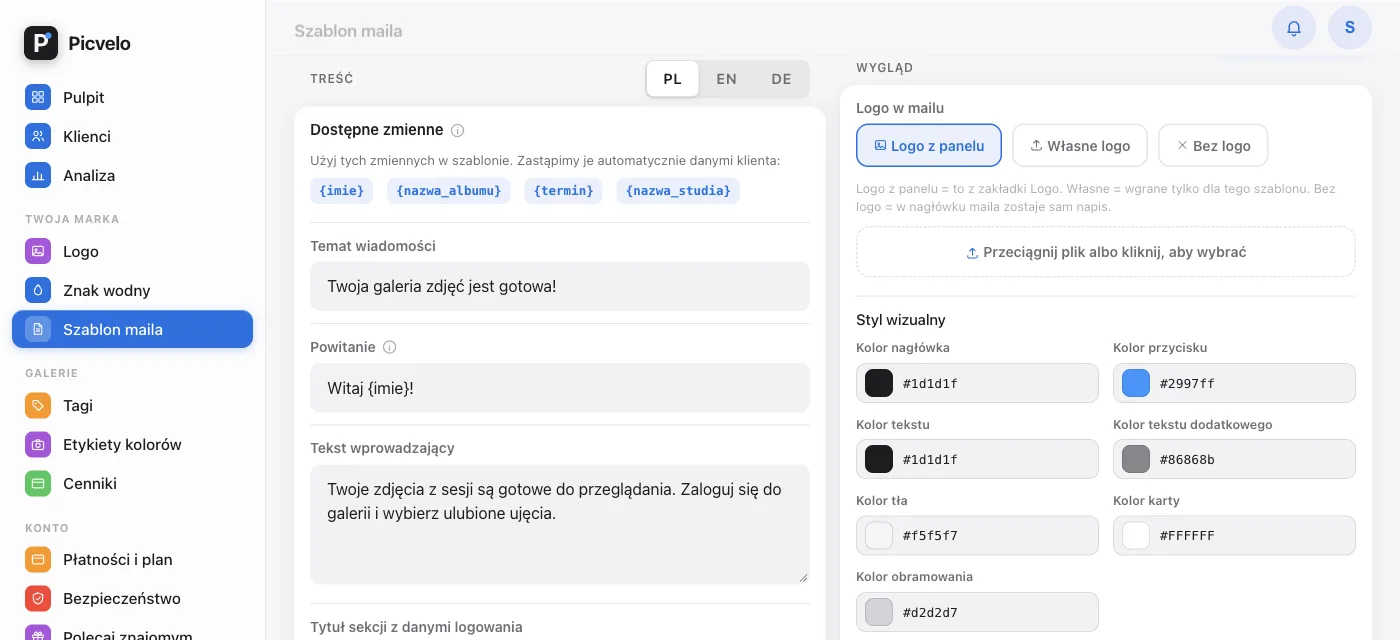Click the Temat wiadomości input field
The height and width of the screenshot is (640, 1400).
pos(560,286)
